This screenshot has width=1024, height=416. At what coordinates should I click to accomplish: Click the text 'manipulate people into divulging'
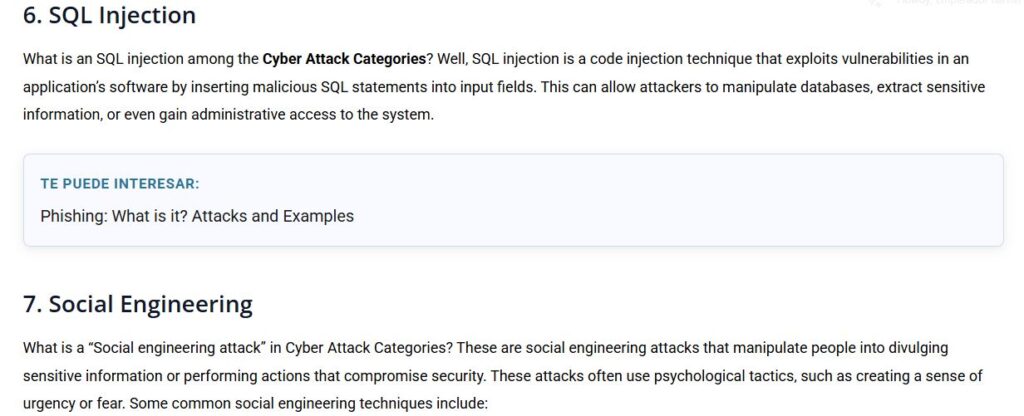(840, 348)
